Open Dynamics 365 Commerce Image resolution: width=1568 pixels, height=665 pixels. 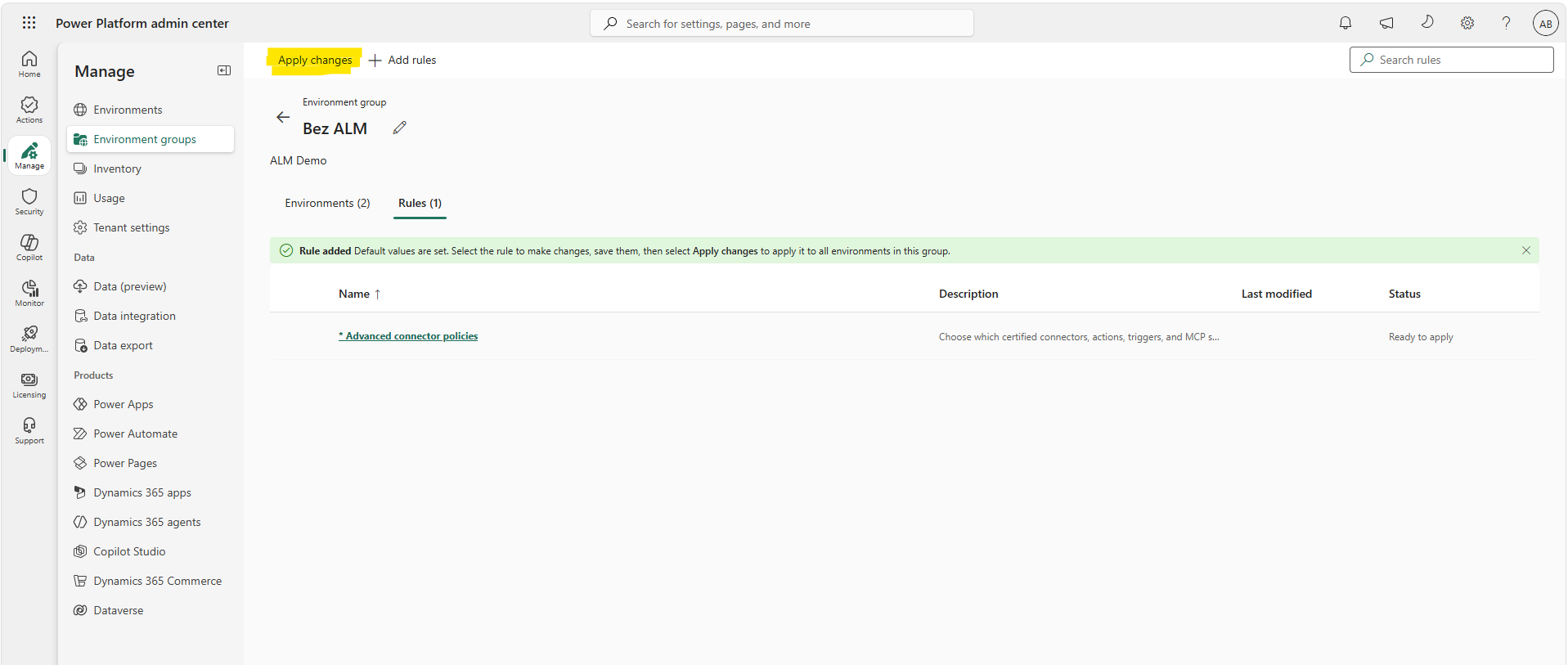pos(151,581)
